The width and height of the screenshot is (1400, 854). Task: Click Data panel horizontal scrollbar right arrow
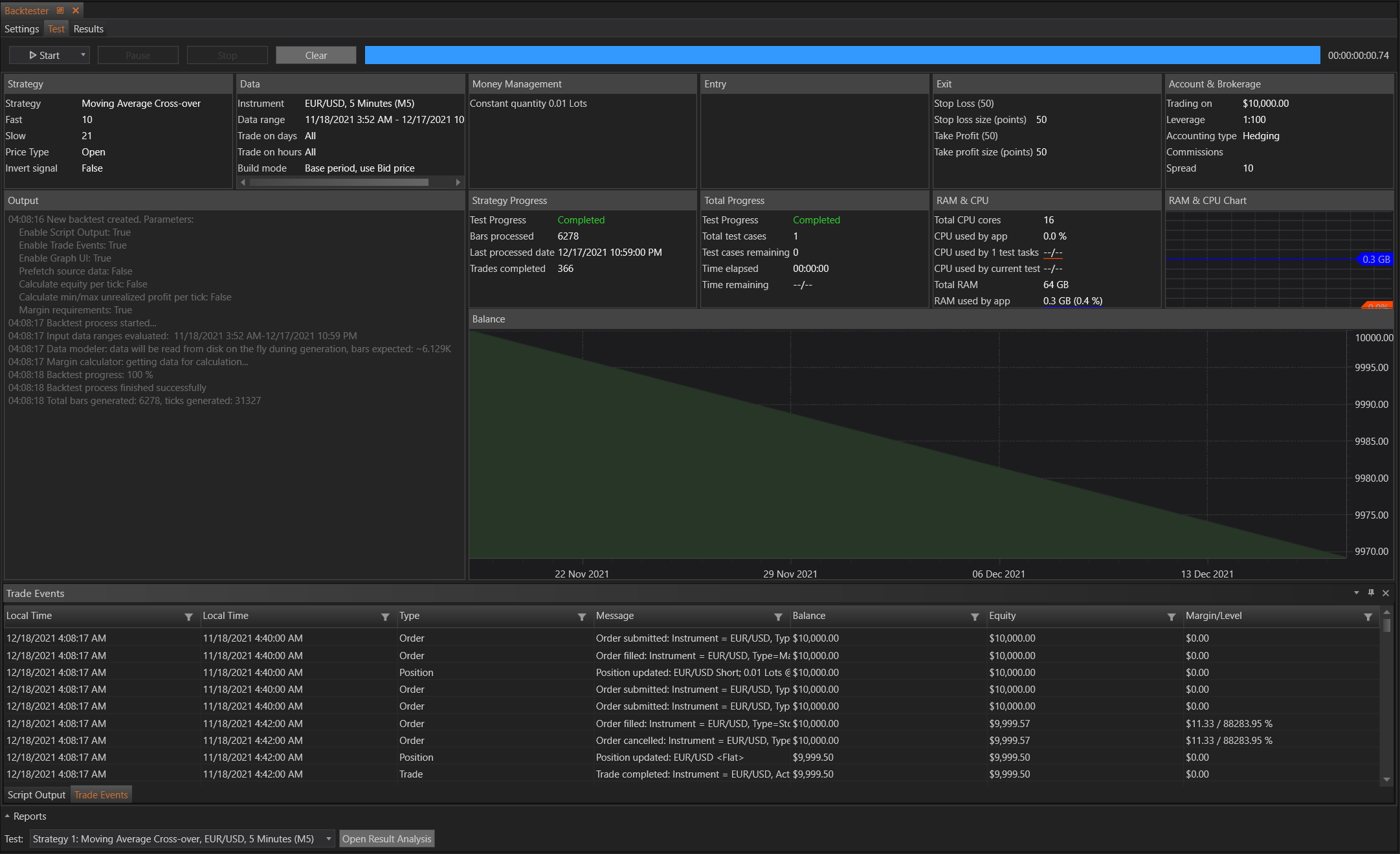pos(458,183)
